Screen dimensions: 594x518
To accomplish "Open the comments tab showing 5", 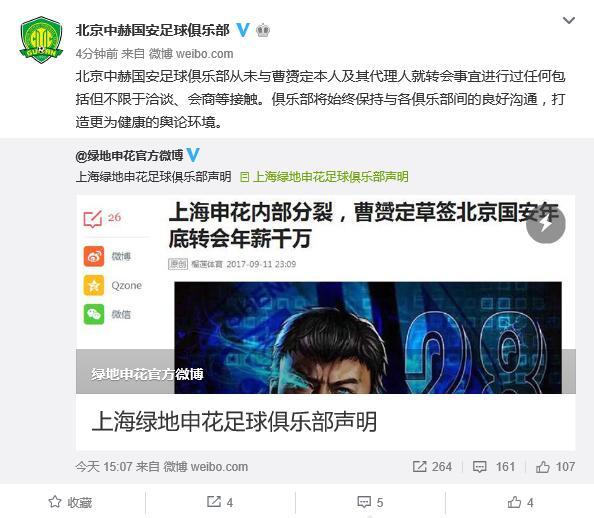I will click(x=370, y=502).
